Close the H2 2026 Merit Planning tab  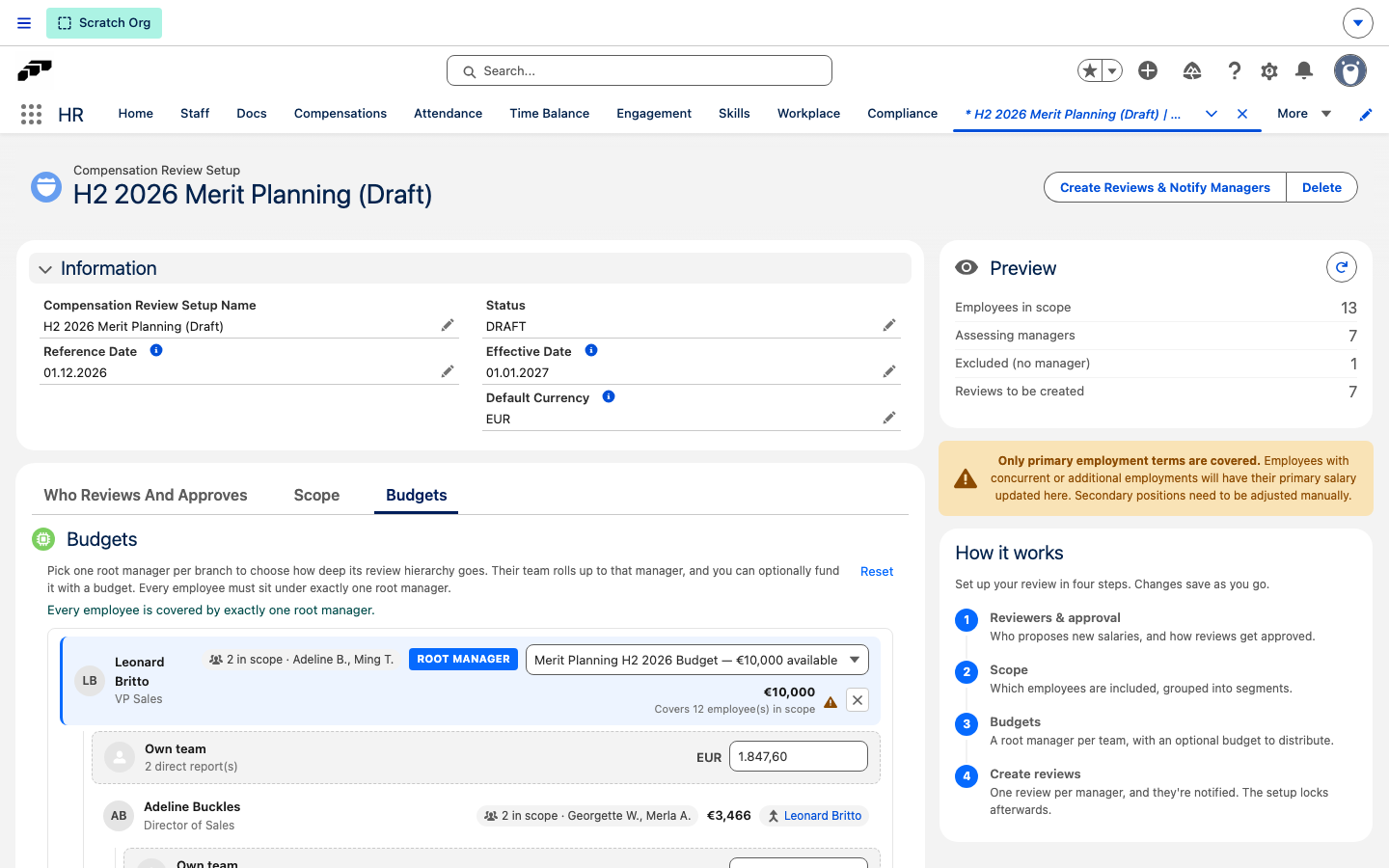point(1242,114)
